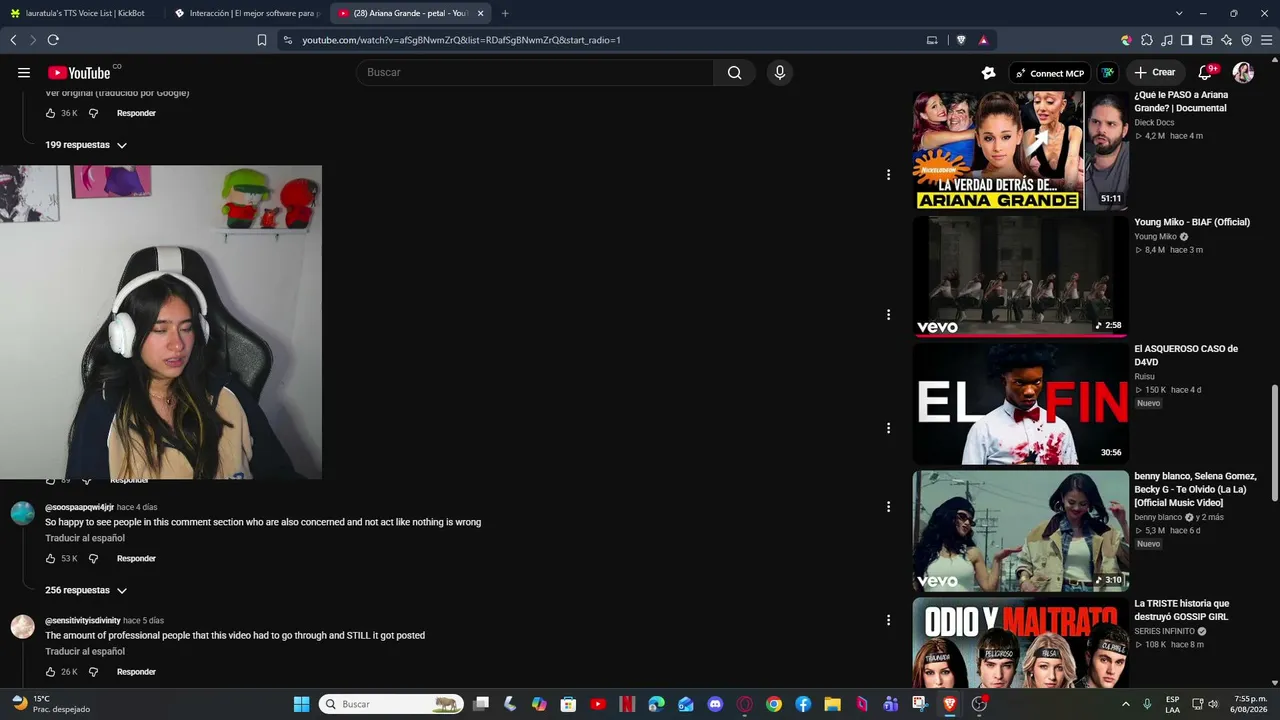Toggle the browser sidebar panel
The width and height of the screenshot is (1280, 720).
point(1187,40)
